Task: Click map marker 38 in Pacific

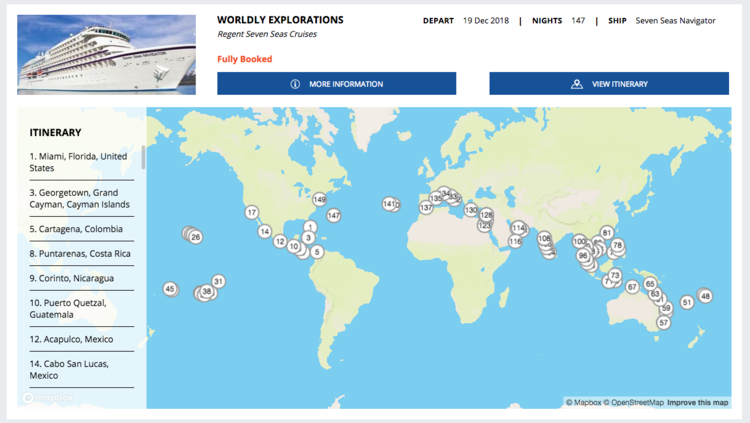Action: [207, 291]
